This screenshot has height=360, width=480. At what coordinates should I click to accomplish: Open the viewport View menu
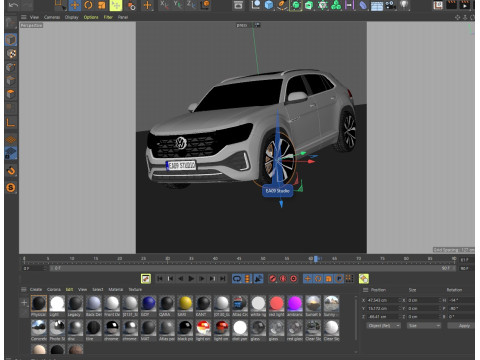point(34,17)
